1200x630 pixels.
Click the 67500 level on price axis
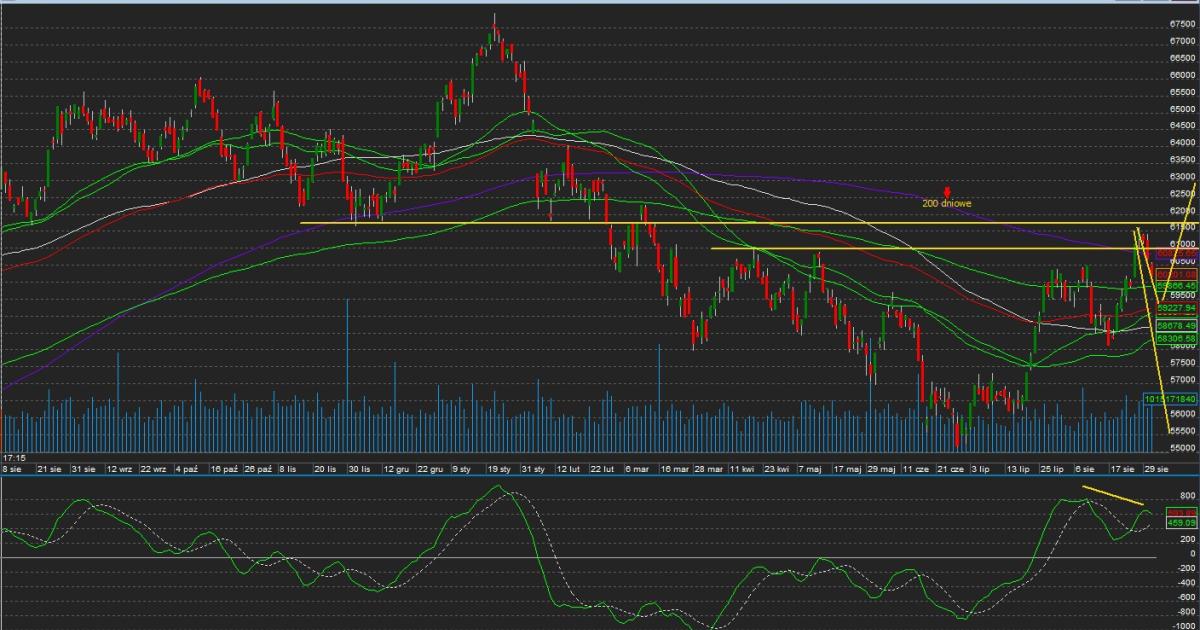coord(1182,23)
